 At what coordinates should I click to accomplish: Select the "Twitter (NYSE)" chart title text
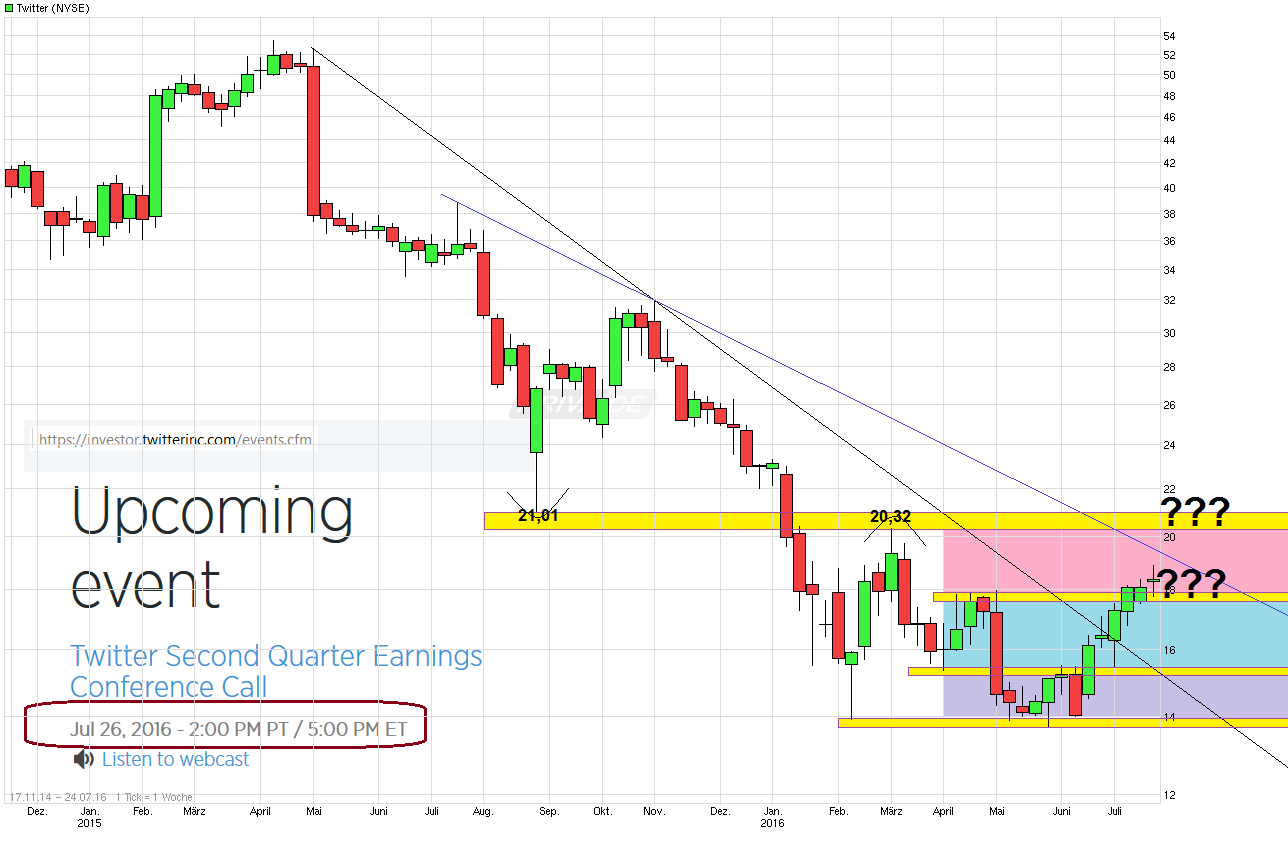click(51, 7)
